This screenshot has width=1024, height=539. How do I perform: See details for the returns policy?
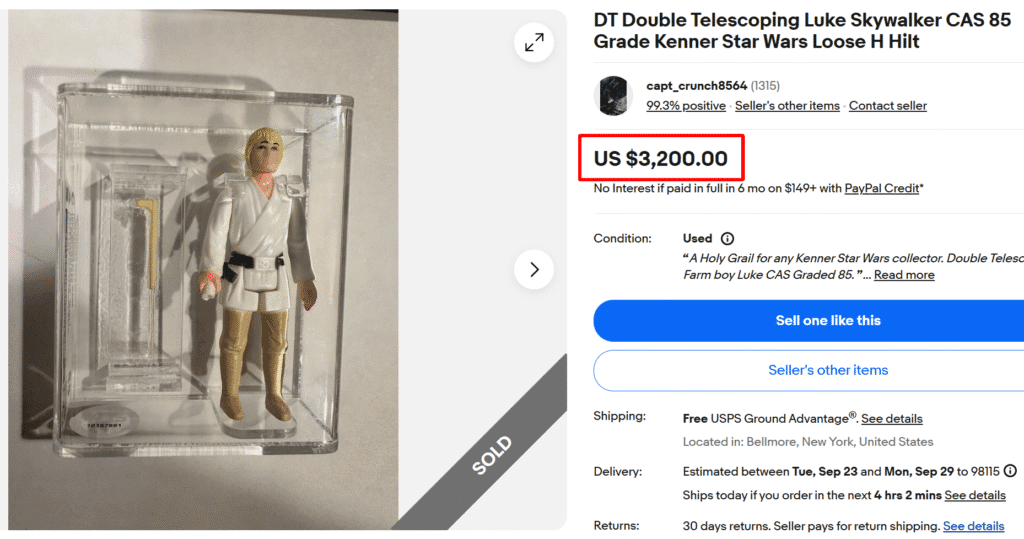pyautogui.click(x=974, y=526)
